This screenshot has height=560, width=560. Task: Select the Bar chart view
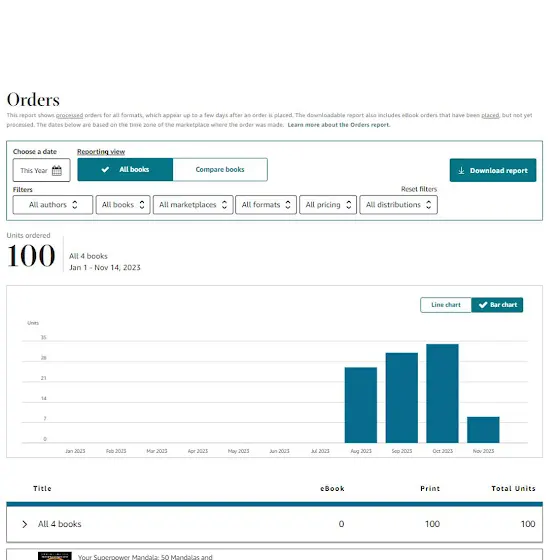497,305
